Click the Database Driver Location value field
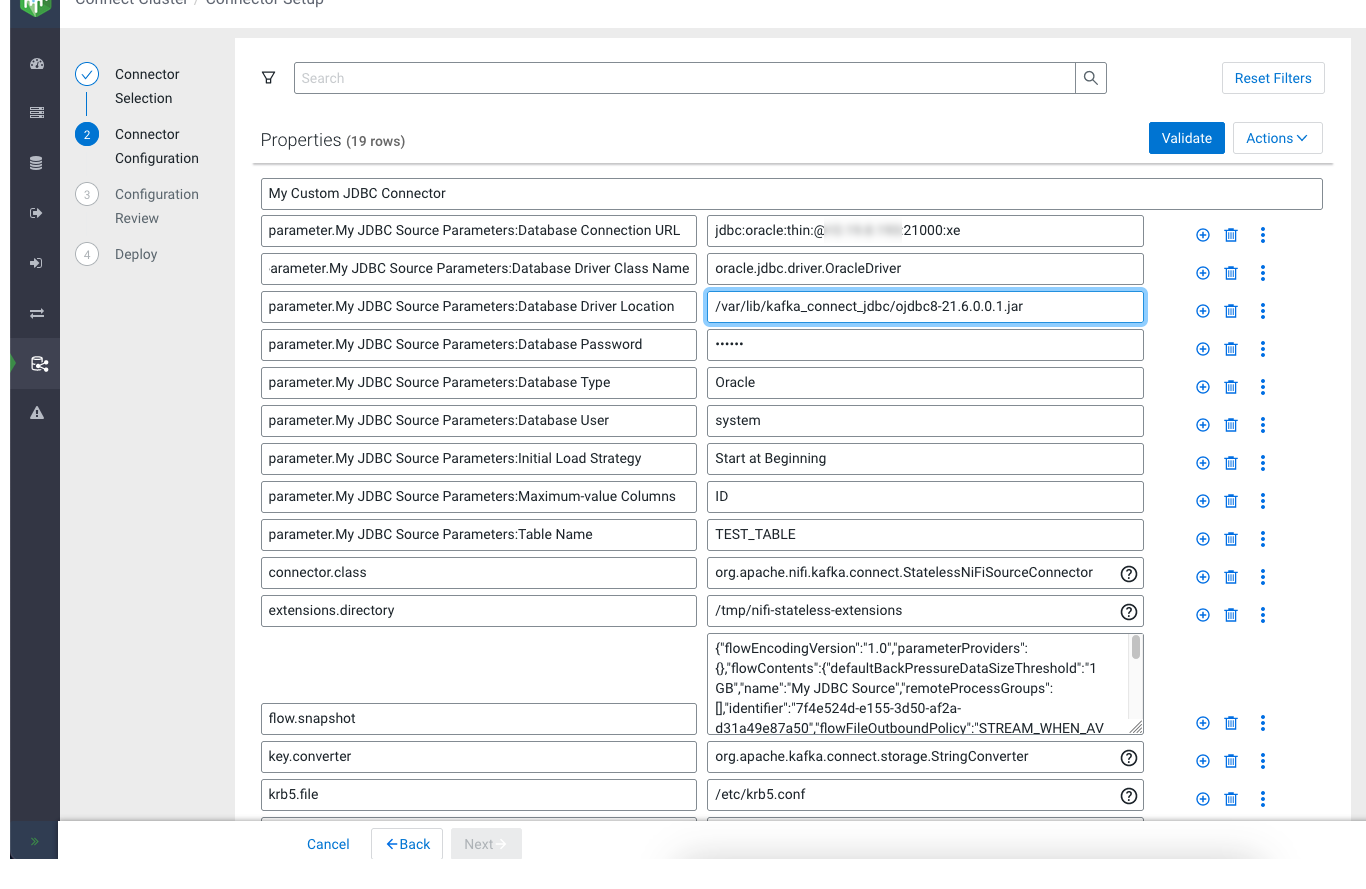Image resolution: width=1366 pixels, height=889 pixels. [x=924, y=307]
